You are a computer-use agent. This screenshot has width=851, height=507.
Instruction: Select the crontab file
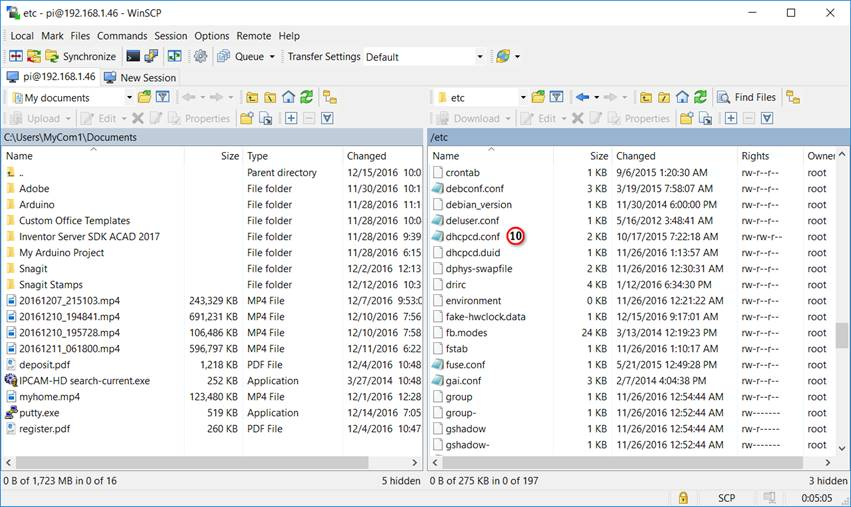(462, 173)
